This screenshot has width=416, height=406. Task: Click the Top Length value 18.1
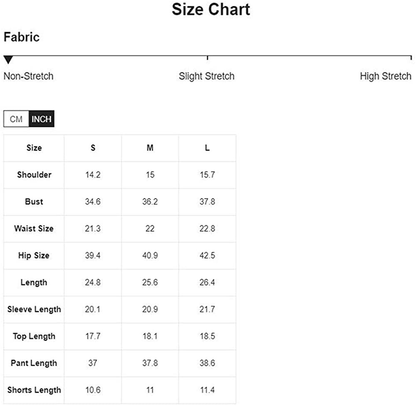150,336
